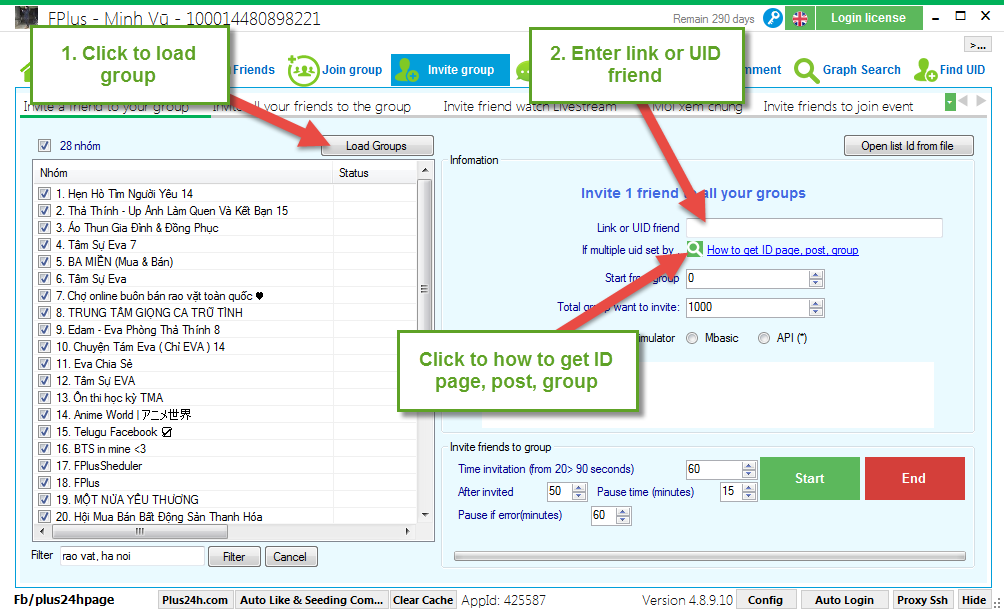
Task: Click the Hide button
Action: coord(974,600)
